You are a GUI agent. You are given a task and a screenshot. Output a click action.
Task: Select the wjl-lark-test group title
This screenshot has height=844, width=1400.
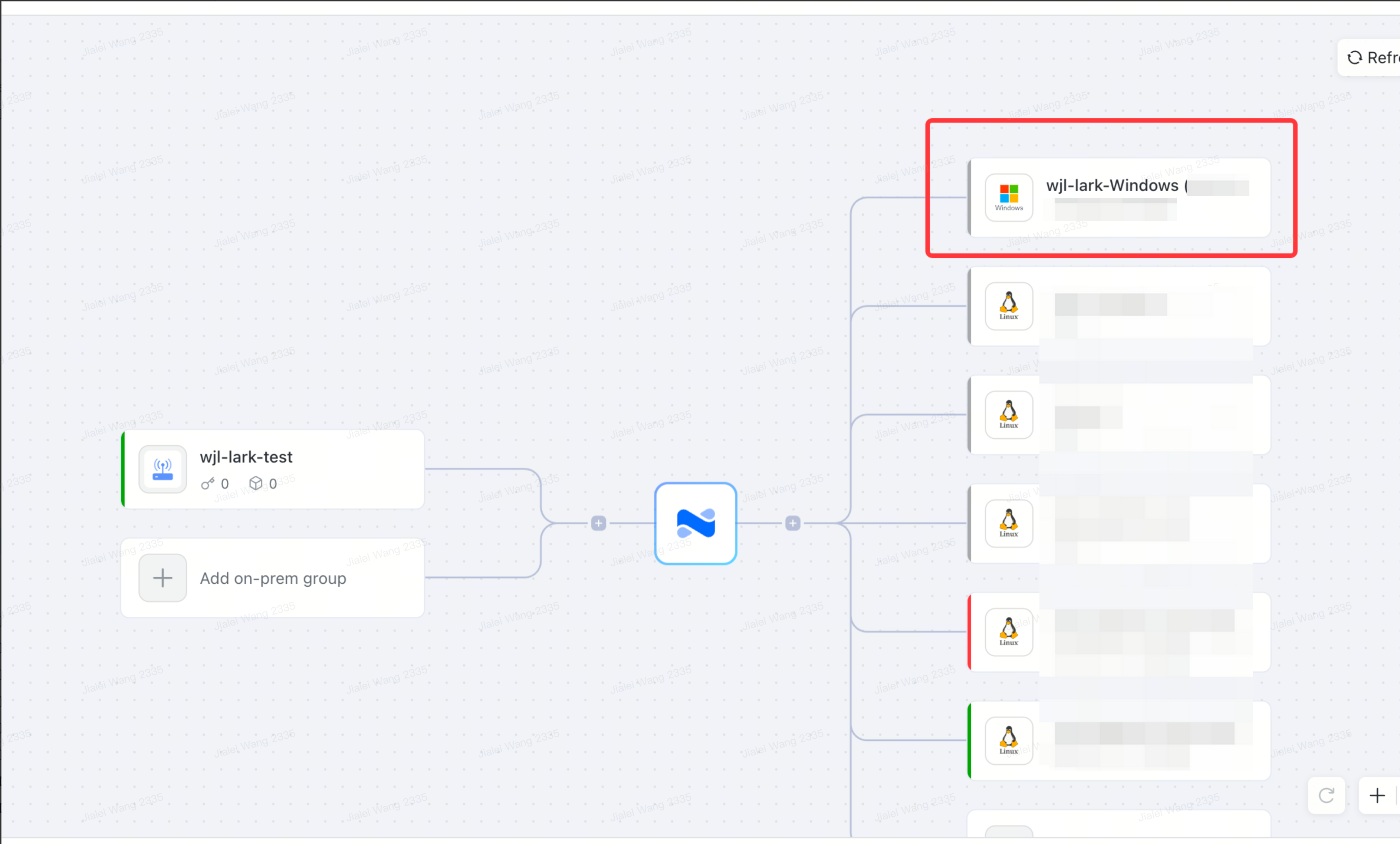click(x=246, y=456)
